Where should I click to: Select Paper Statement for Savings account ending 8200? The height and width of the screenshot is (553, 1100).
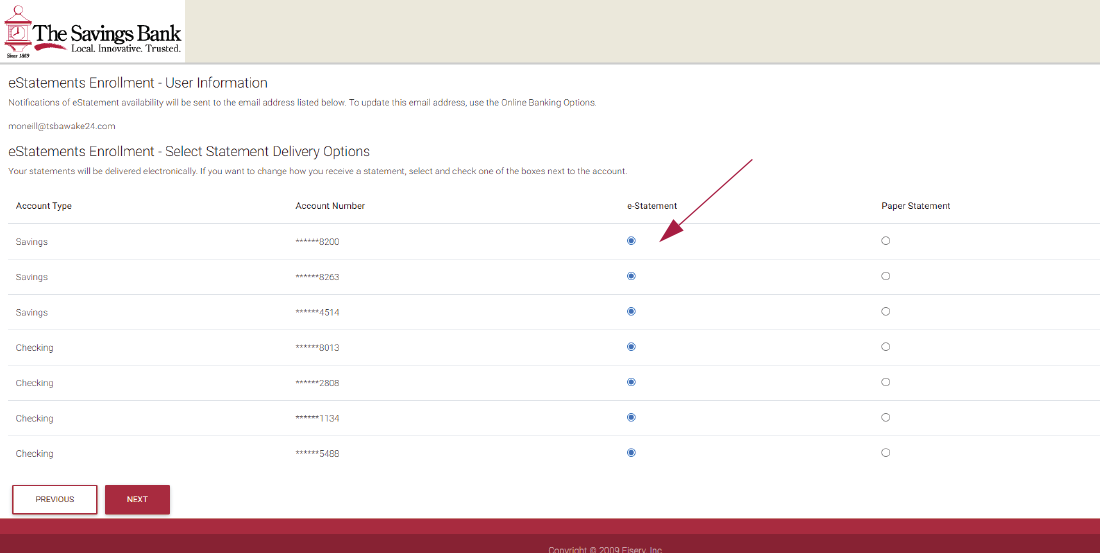pyautogui.click(x=886, y=241)
